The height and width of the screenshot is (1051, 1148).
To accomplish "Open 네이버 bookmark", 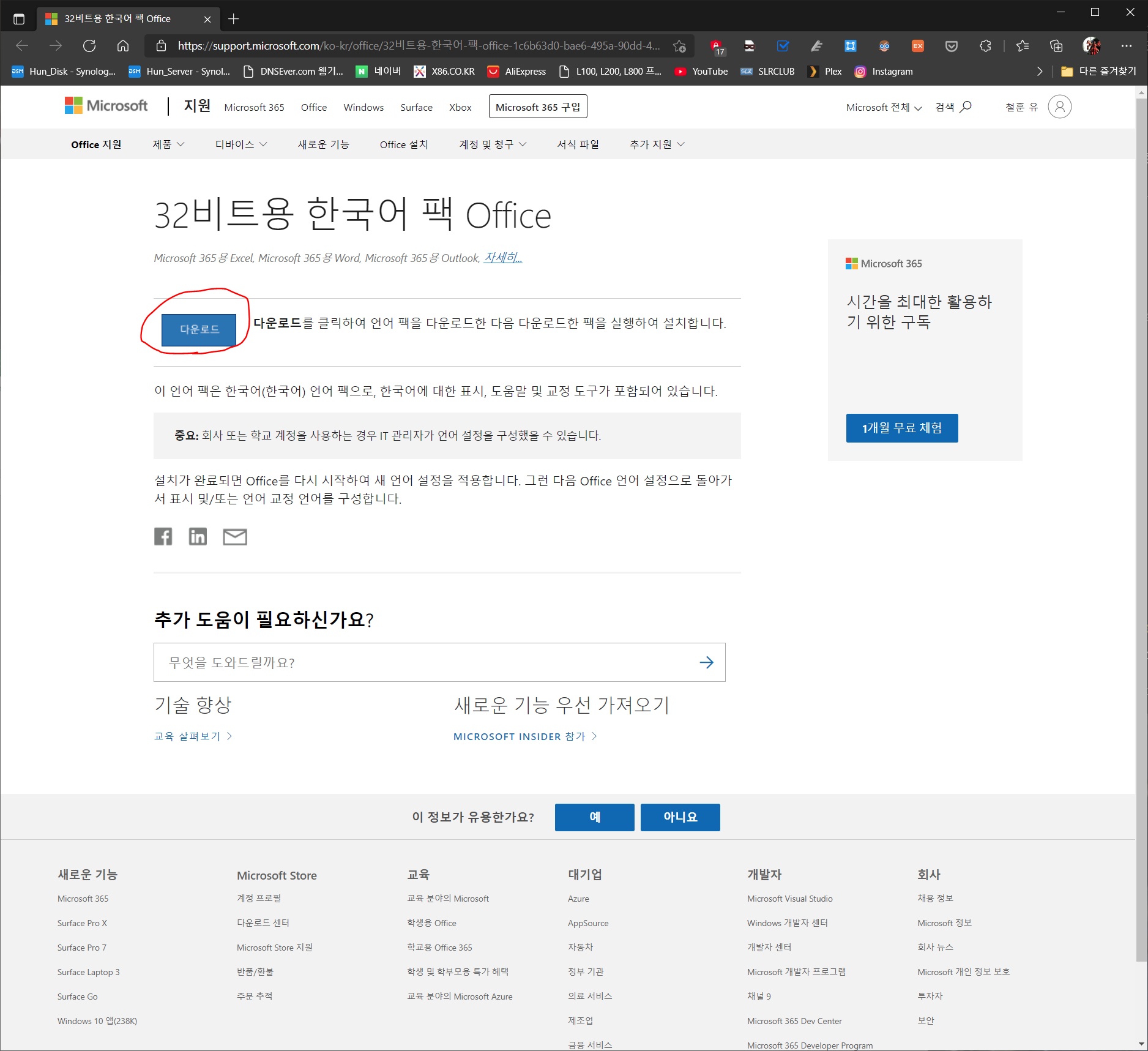I will 379,72.
